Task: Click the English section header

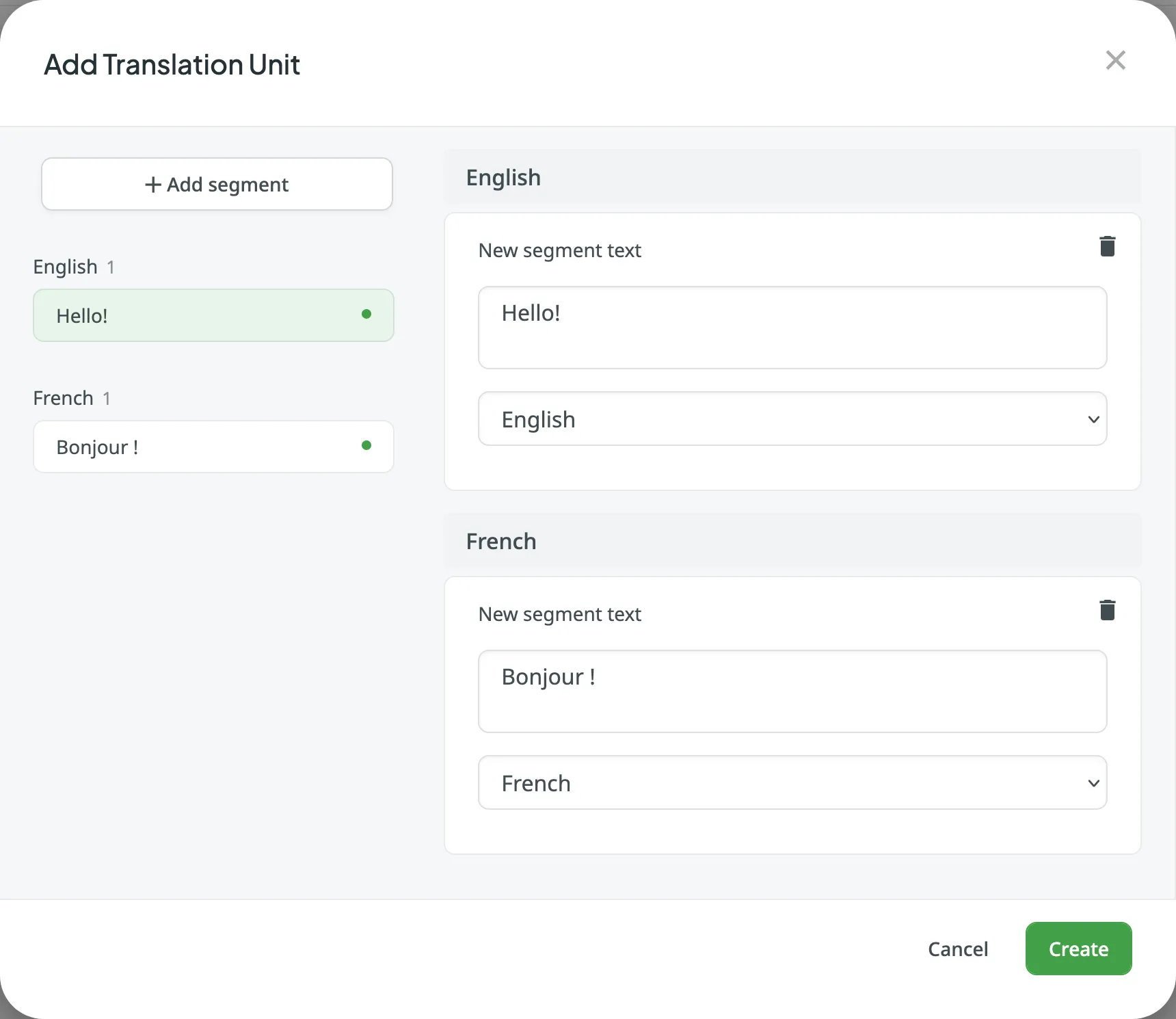Action: [x=503, y=177]
